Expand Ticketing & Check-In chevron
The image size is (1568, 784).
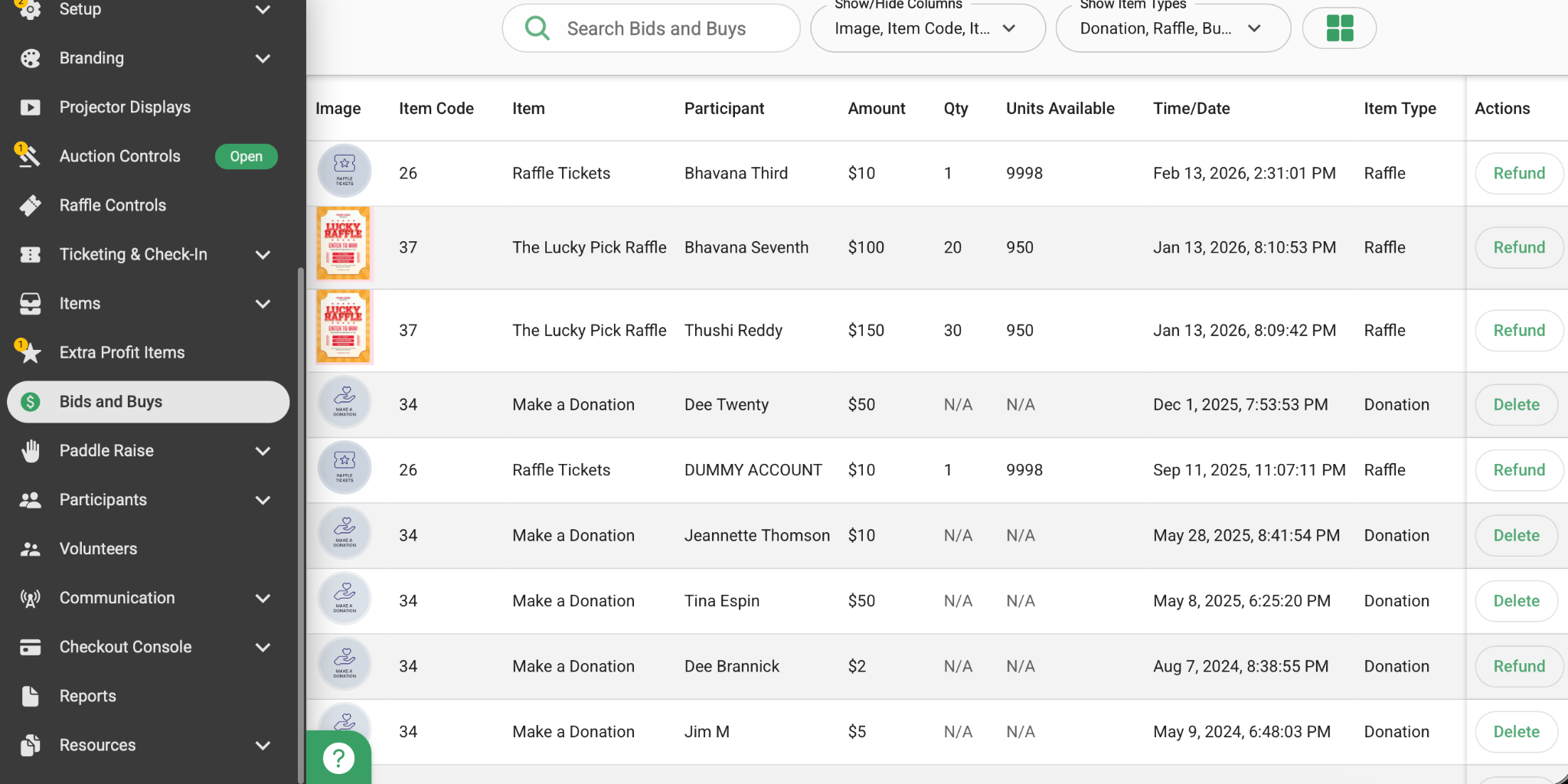(x=263, y=254)
